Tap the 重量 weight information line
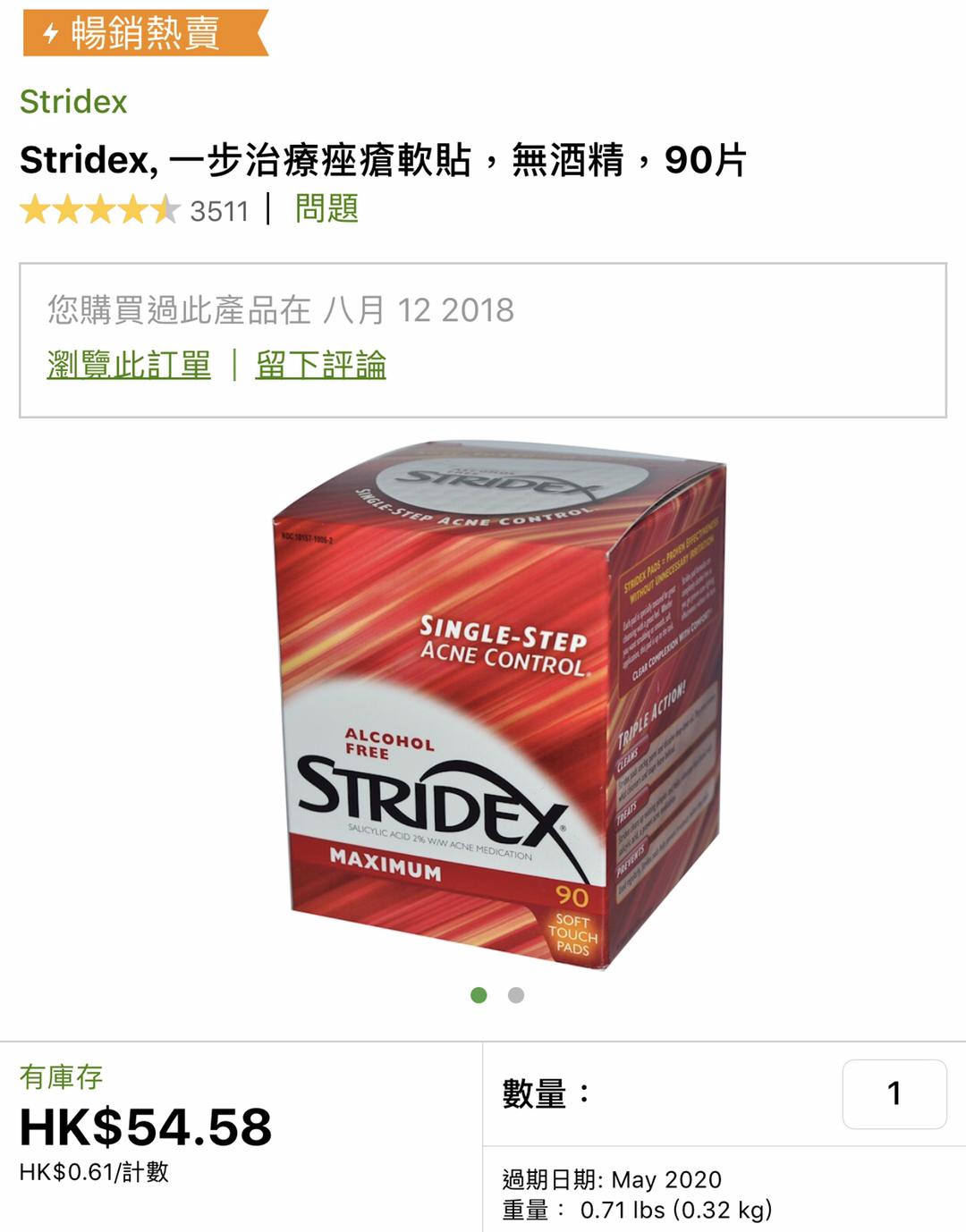966x1232 pixels. pyautogui.click(x=637, y=1210)
